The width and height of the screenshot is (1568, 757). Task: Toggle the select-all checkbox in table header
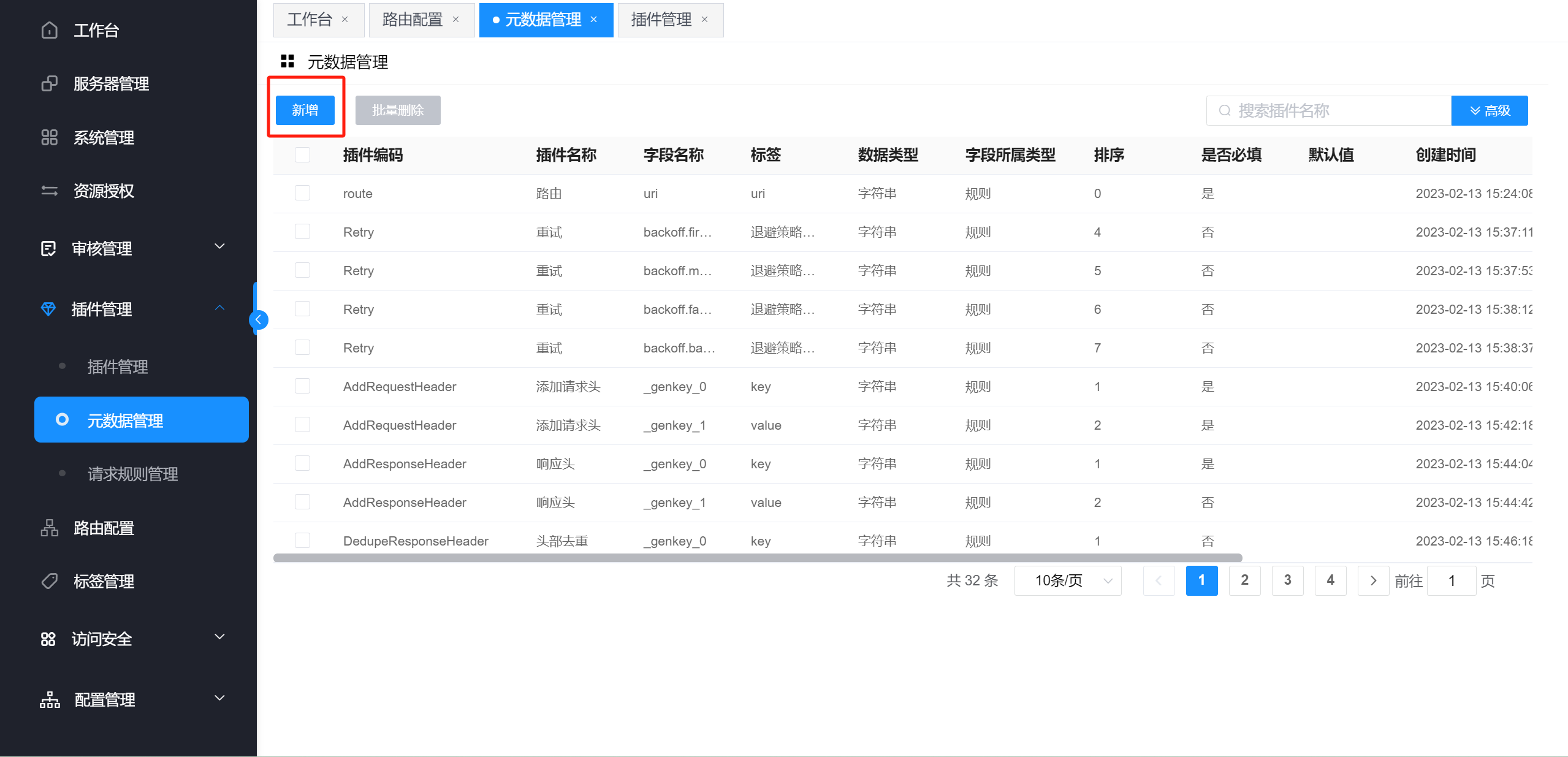tap(302, 154)
